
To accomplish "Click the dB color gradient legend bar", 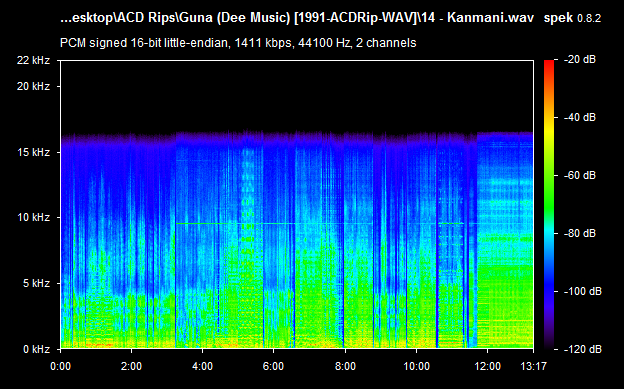I will point(549,205).
